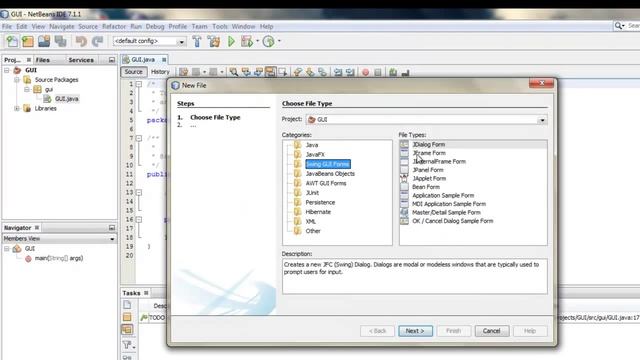Click the search field magnifier
This screenshot has height=360, width=640.
619,26
